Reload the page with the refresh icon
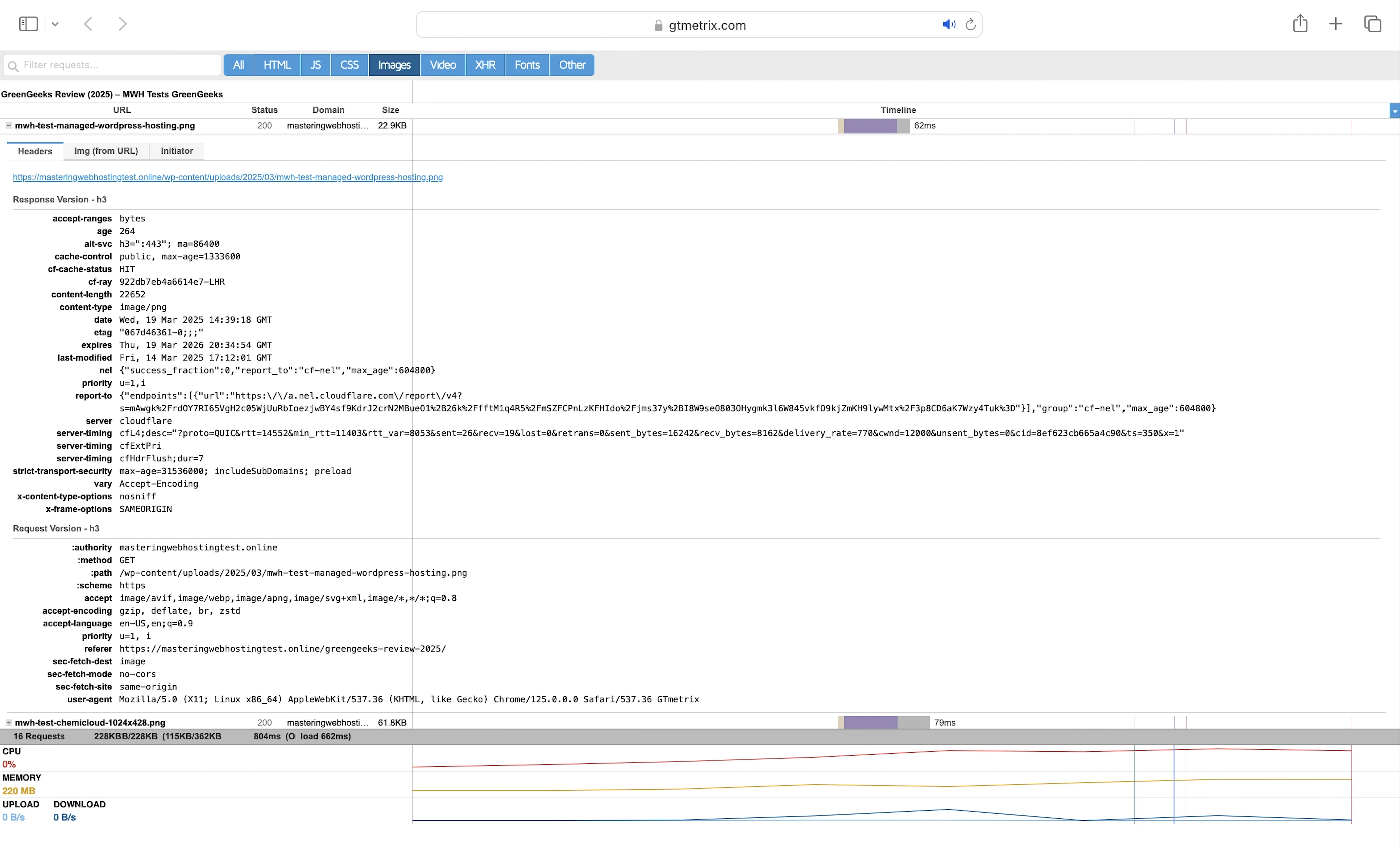Screen dimensions: 1400x851 (x=970, y=25)
